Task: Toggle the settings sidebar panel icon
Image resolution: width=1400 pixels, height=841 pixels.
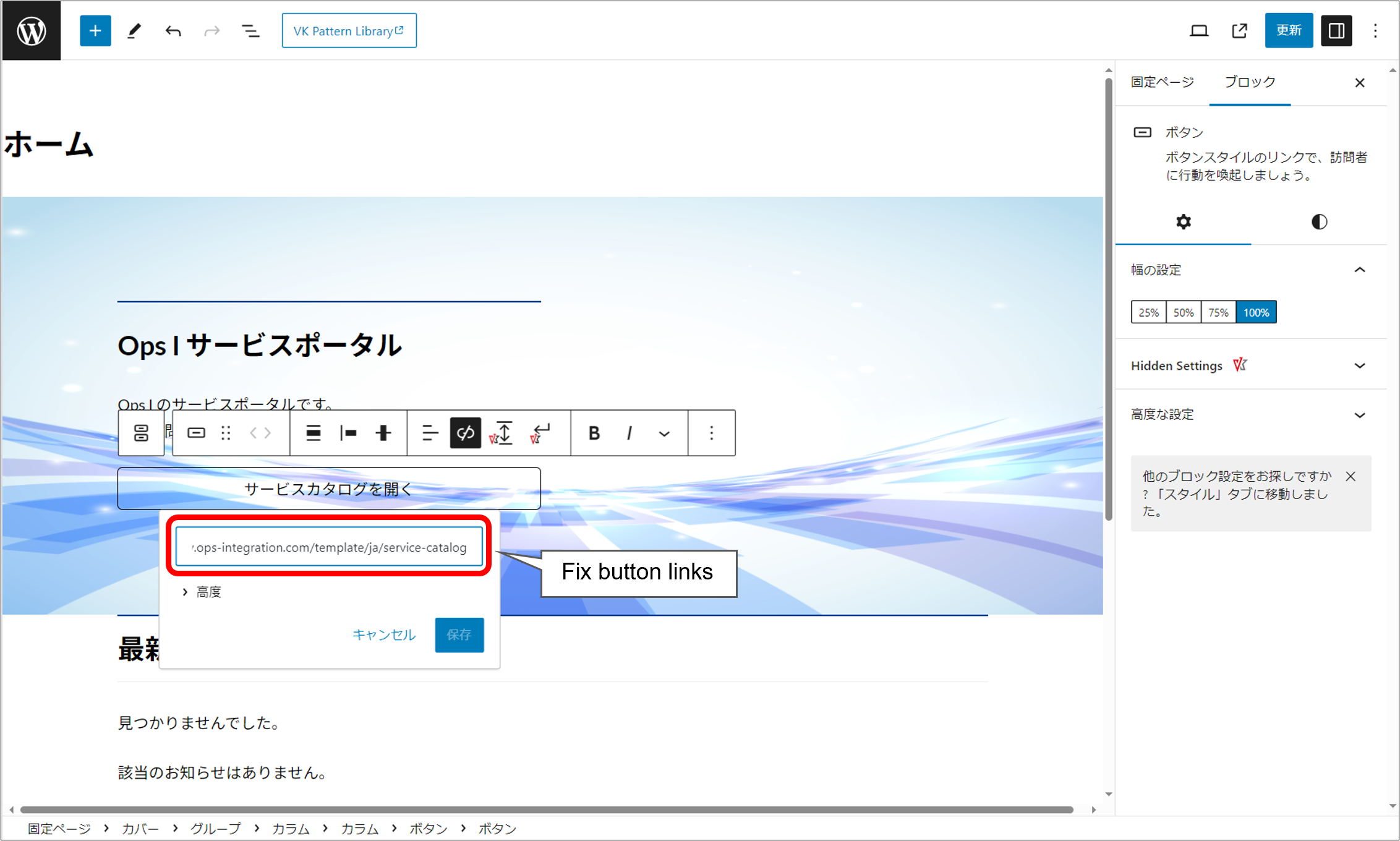Action: click(x=1336, y=31)
